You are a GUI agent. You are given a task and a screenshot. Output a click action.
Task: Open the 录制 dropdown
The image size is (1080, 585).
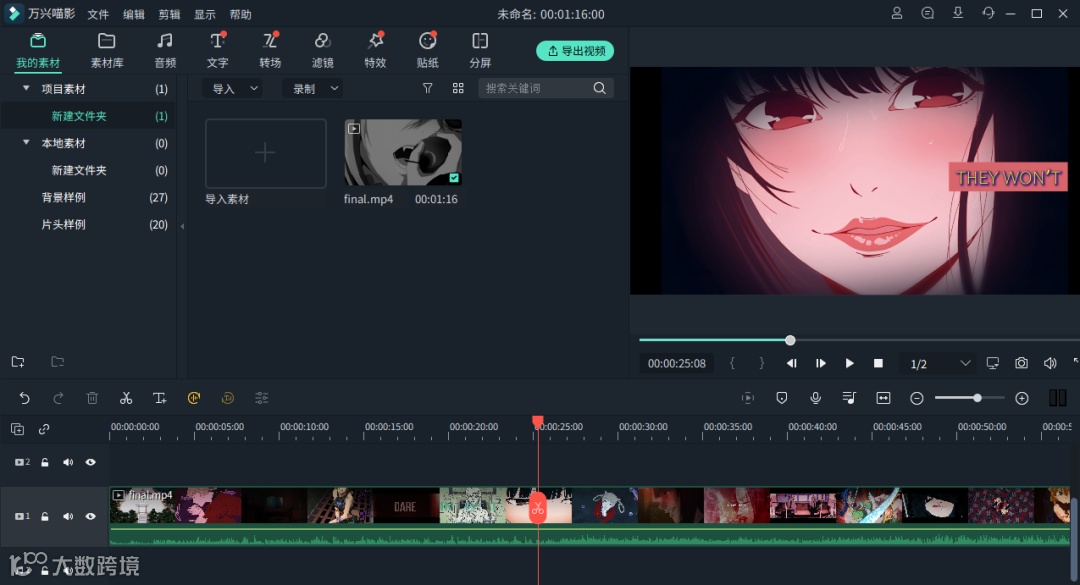[313, 88]
